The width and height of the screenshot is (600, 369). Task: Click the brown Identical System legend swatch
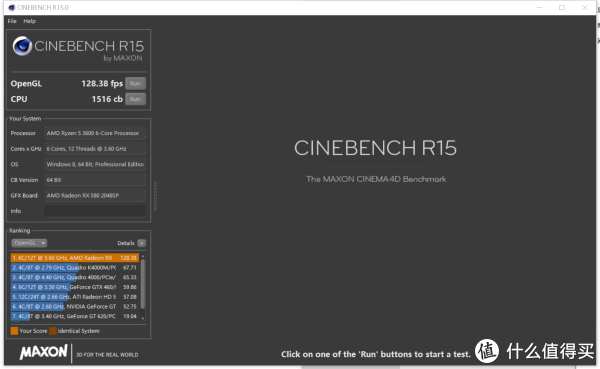point(53,331)
